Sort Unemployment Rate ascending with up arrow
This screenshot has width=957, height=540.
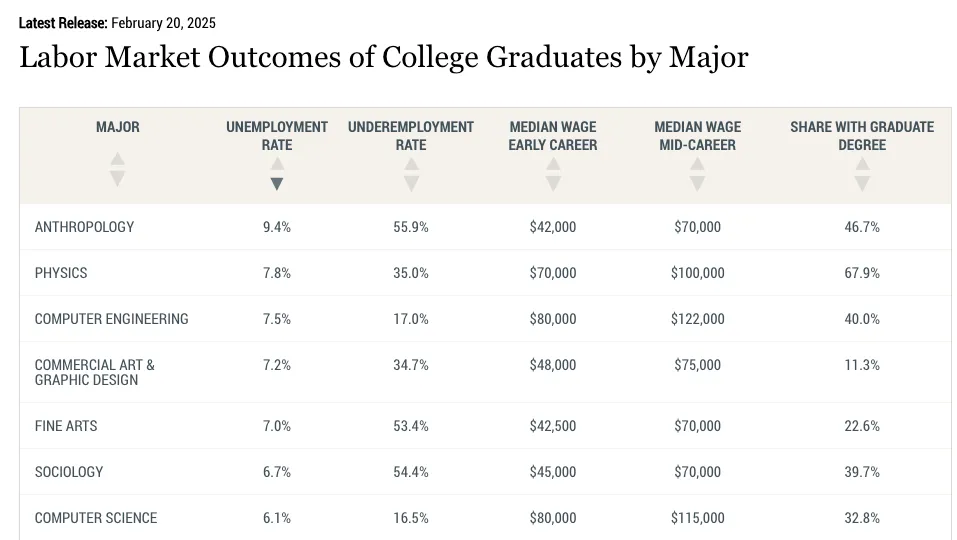pyautogui.click(x=277, y=165)
